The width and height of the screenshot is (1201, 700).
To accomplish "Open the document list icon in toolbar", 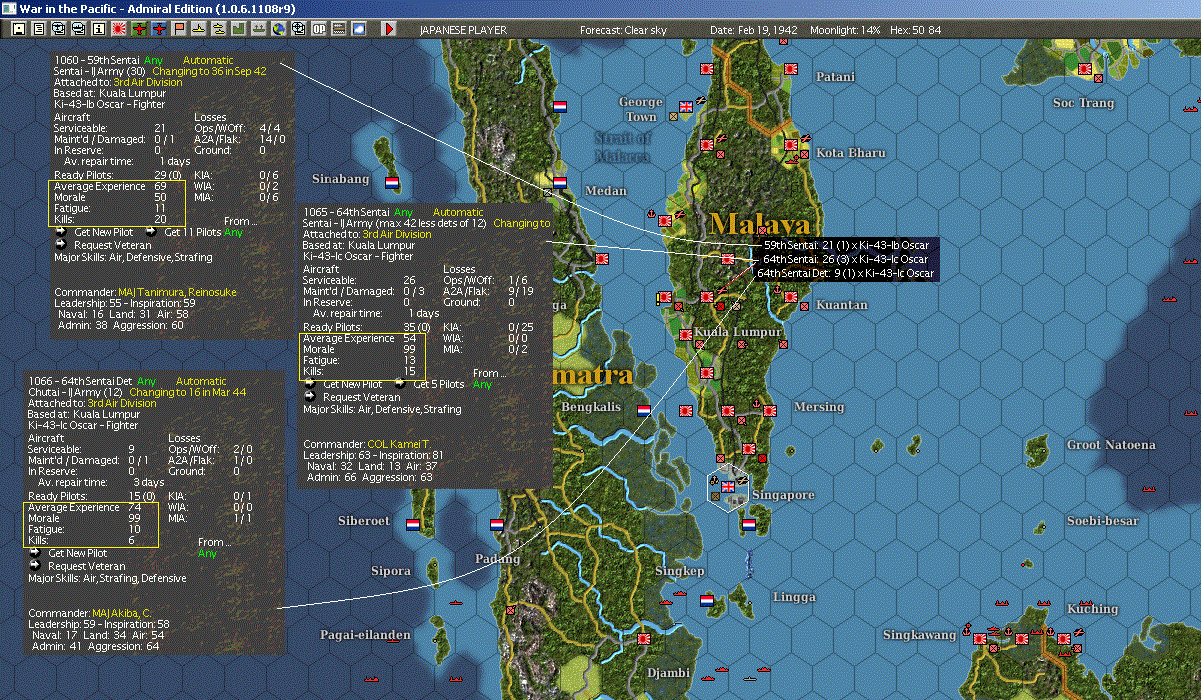I will [39, 29].
